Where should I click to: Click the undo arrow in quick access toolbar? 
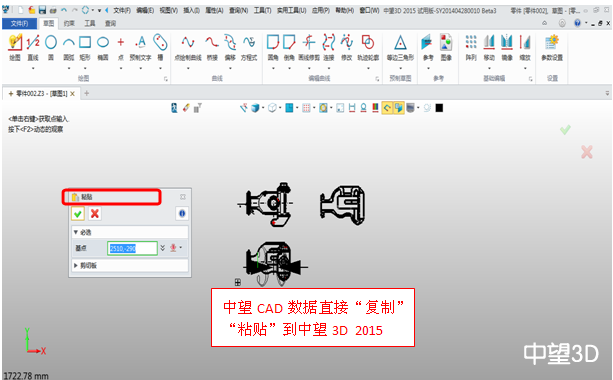point(64,10)
